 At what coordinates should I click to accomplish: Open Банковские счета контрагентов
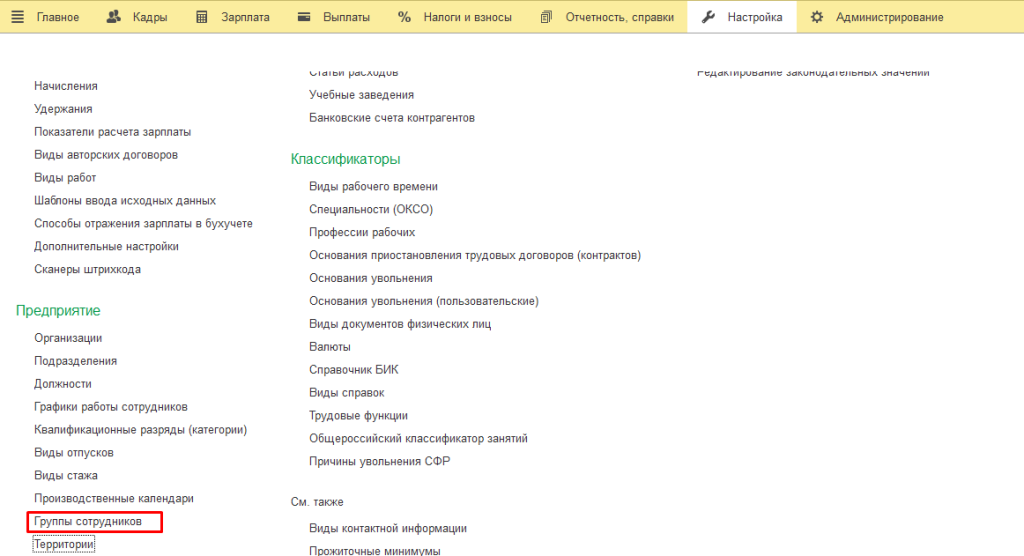[391, 118]
